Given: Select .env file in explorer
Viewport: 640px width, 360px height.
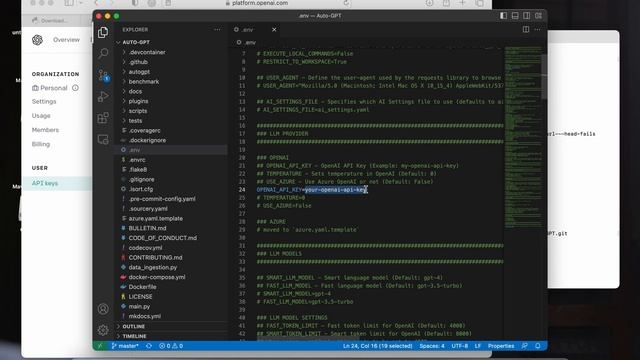Looking at the screenshot, I should pos(134,150).
